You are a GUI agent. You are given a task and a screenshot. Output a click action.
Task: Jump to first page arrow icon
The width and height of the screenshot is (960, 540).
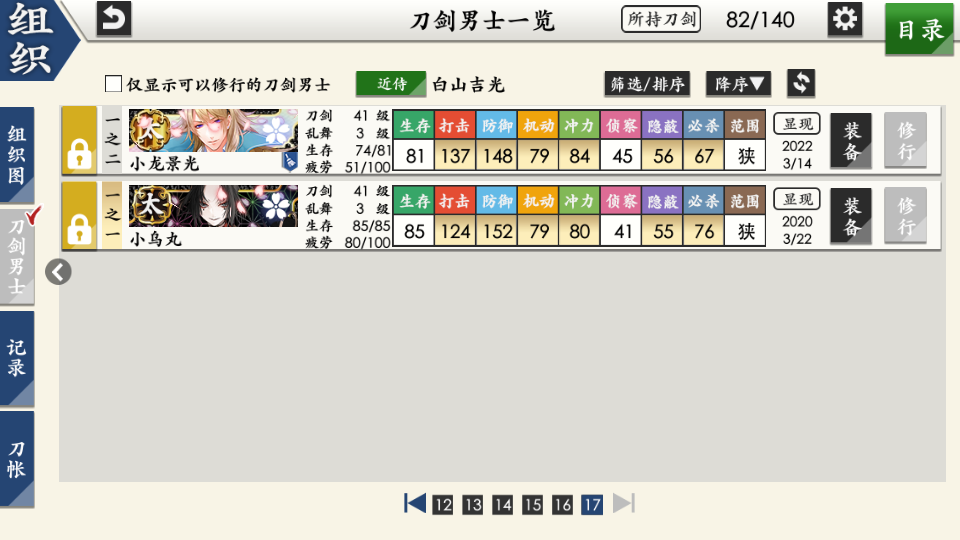coord(415,503)
